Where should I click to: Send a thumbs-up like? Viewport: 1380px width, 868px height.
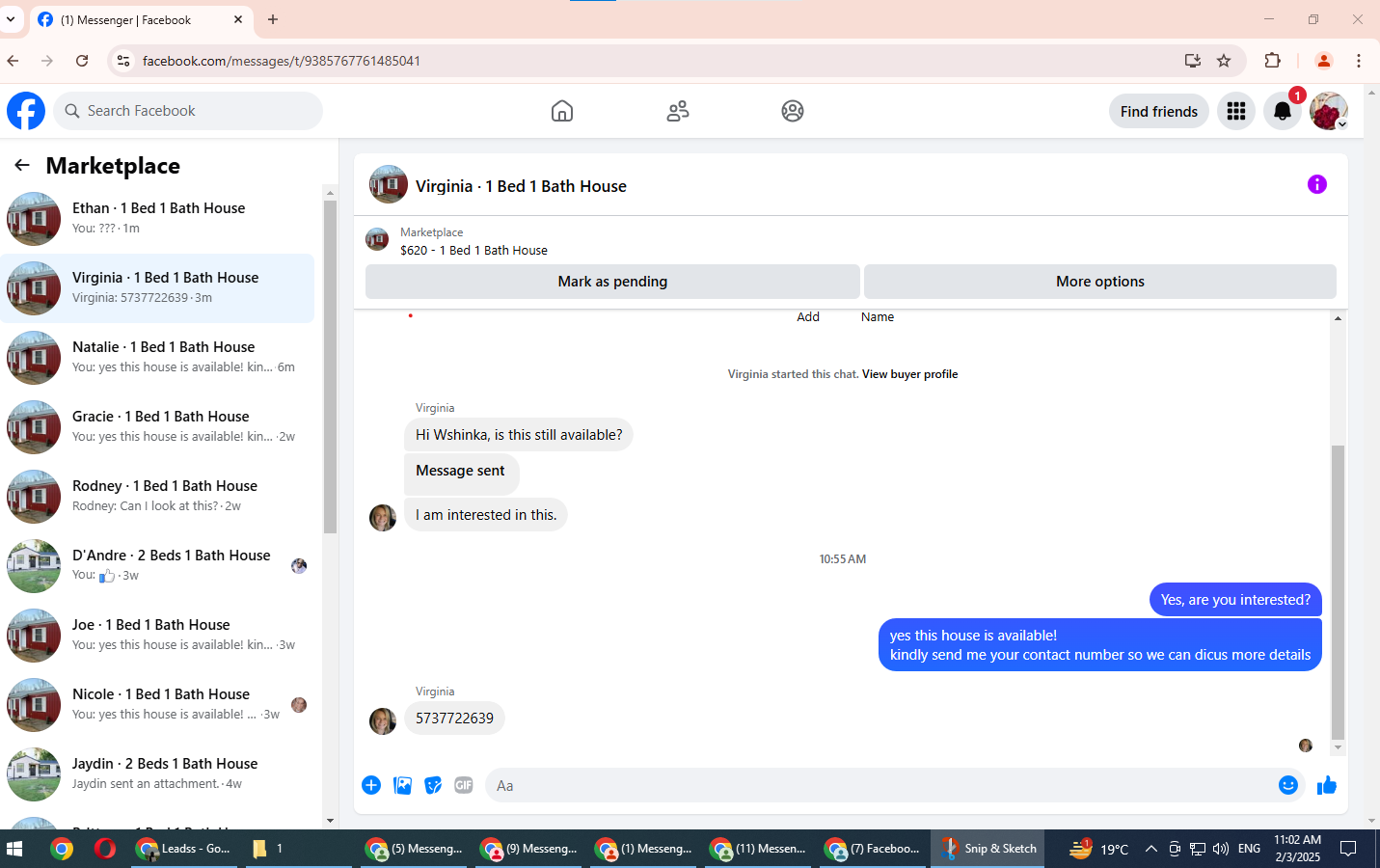tap(1327, 785)
